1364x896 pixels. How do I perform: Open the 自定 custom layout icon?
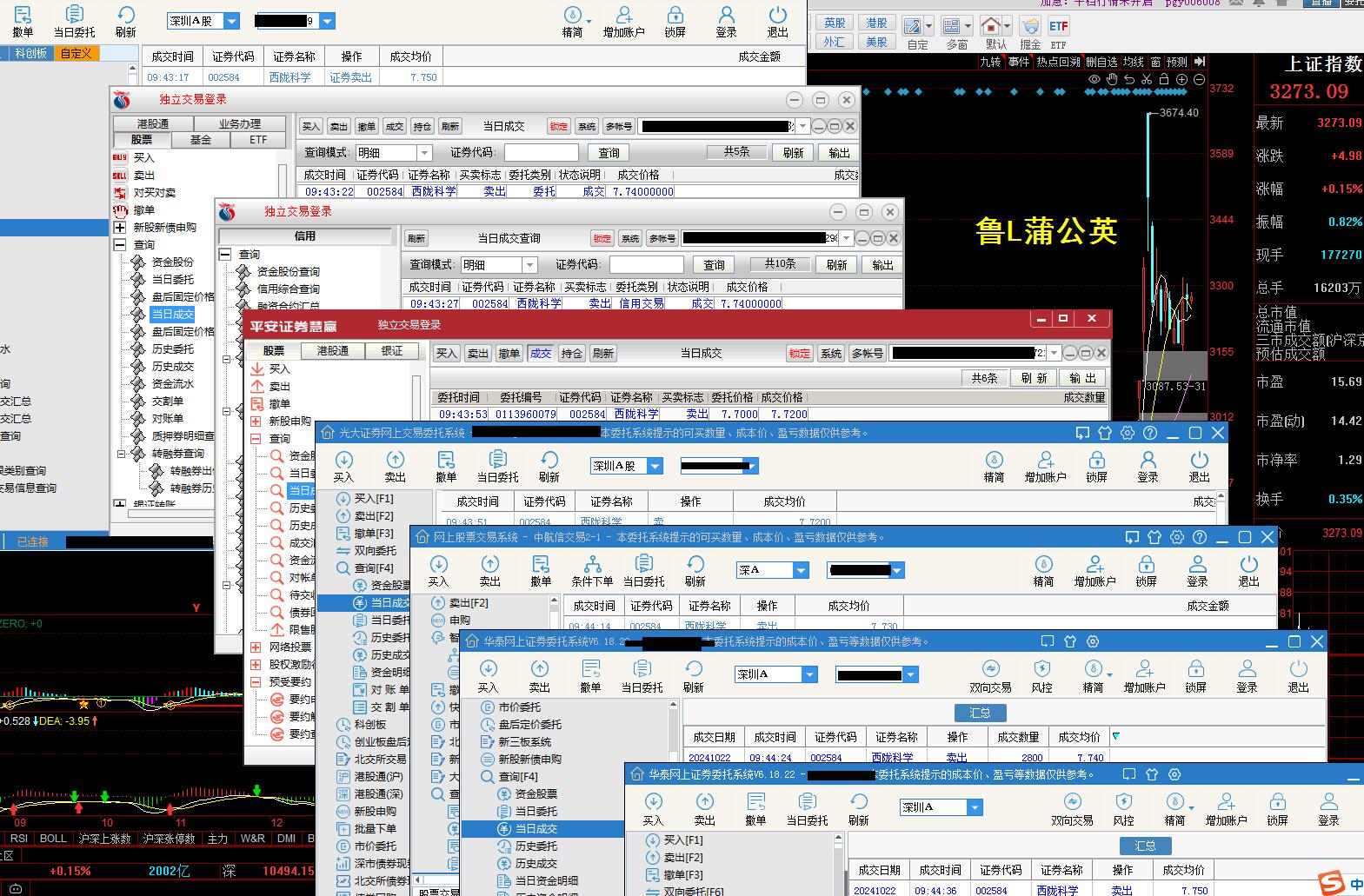click(x=912, y=26)
